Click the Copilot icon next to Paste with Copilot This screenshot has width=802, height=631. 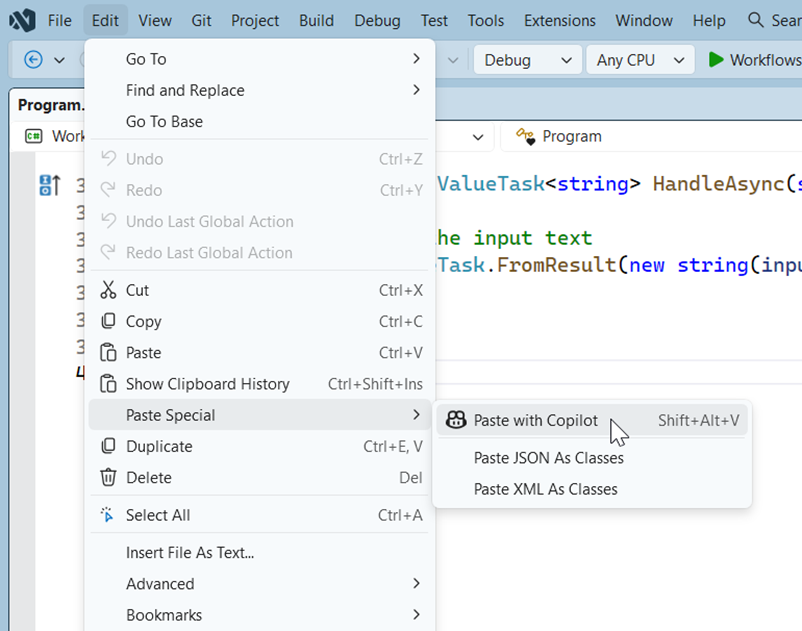click(x=456, y=420)
